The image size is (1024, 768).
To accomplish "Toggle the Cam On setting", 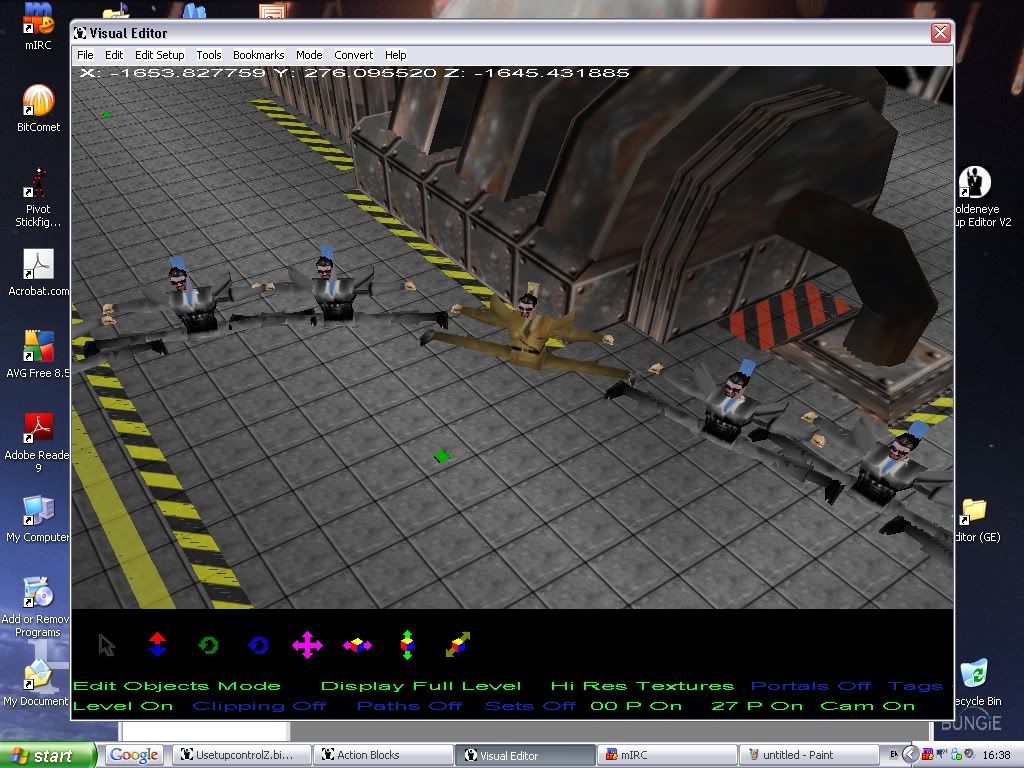I will coord(867,706).
